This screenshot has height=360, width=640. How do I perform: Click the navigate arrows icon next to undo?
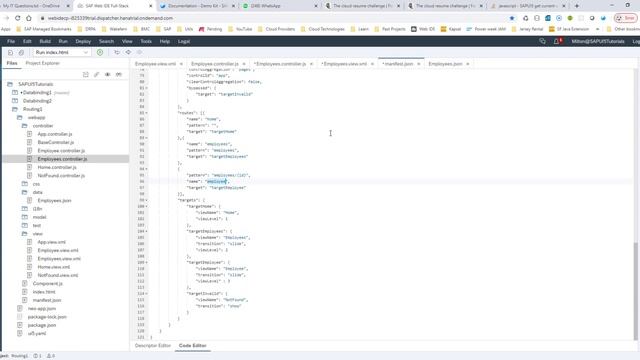(x=128, y=52)
